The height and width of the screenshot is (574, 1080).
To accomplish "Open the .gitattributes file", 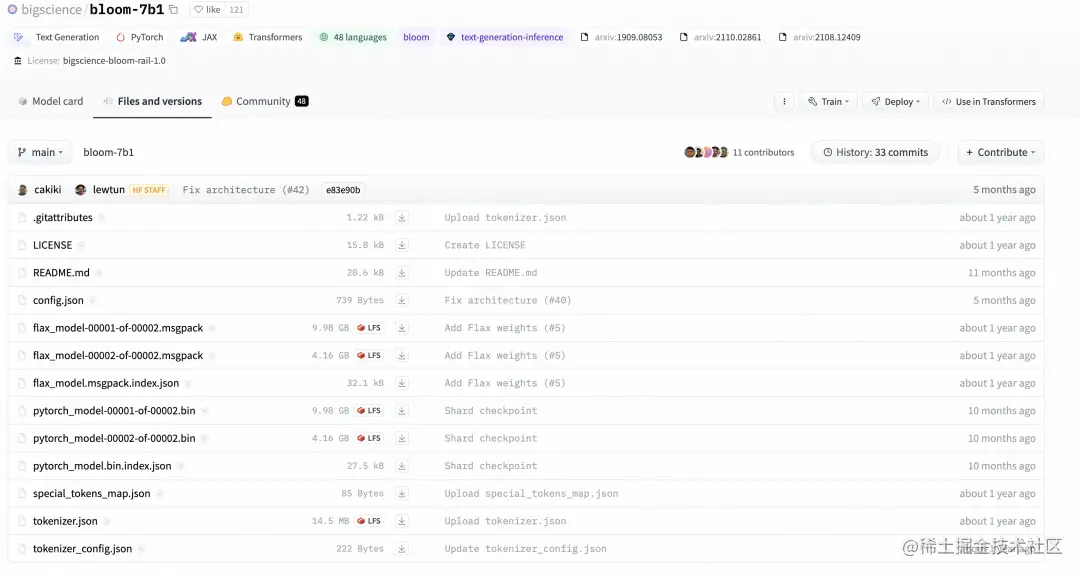I will point(63,217).
